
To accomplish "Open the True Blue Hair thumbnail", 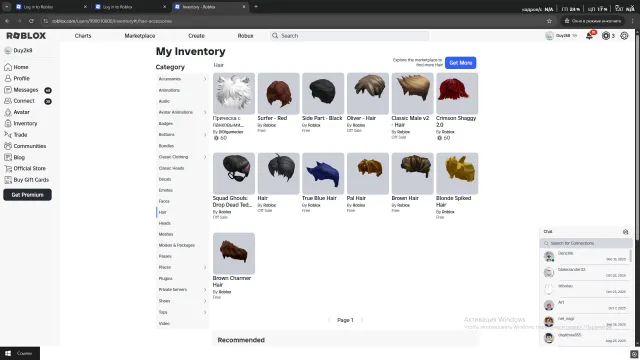I will 323,173.
